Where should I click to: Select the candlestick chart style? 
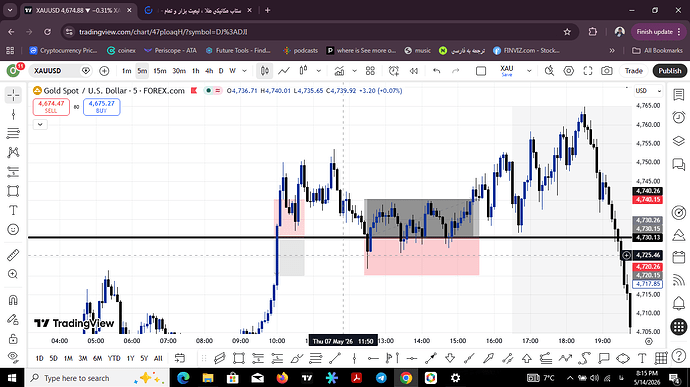pos(265,71)
